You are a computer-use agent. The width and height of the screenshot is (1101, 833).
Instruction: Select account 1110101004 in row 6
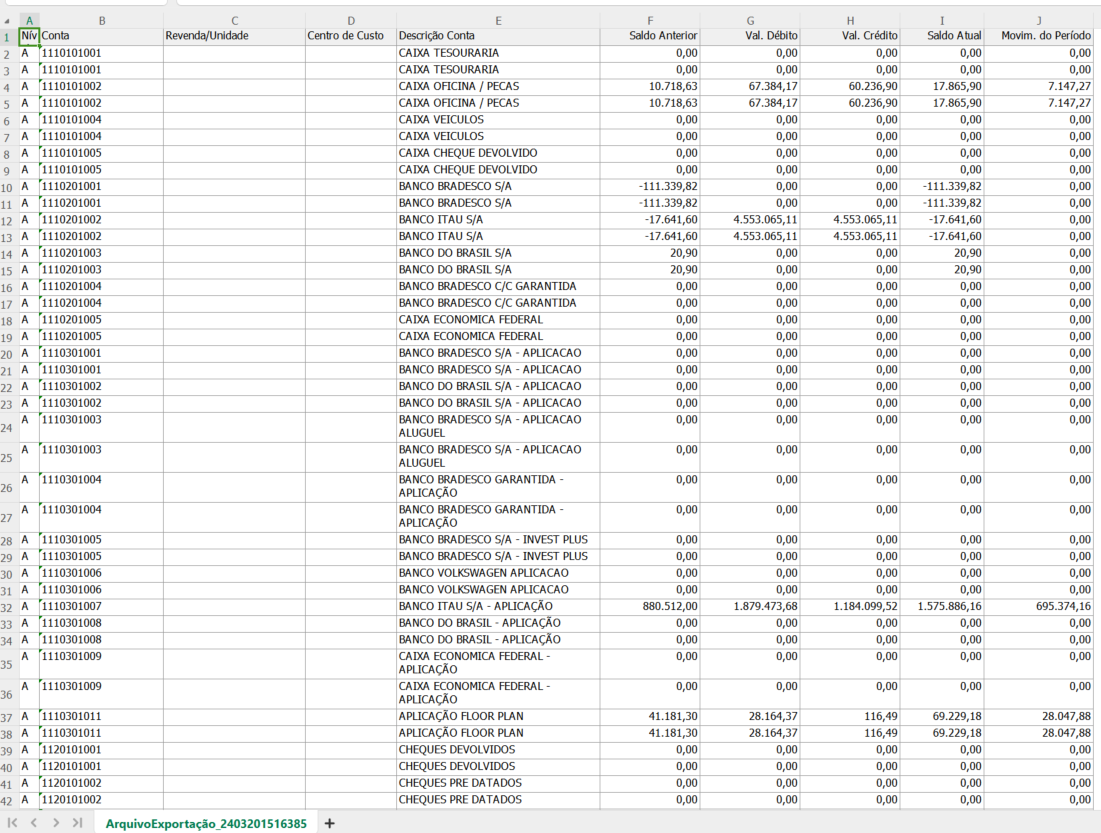coord(102,120)
